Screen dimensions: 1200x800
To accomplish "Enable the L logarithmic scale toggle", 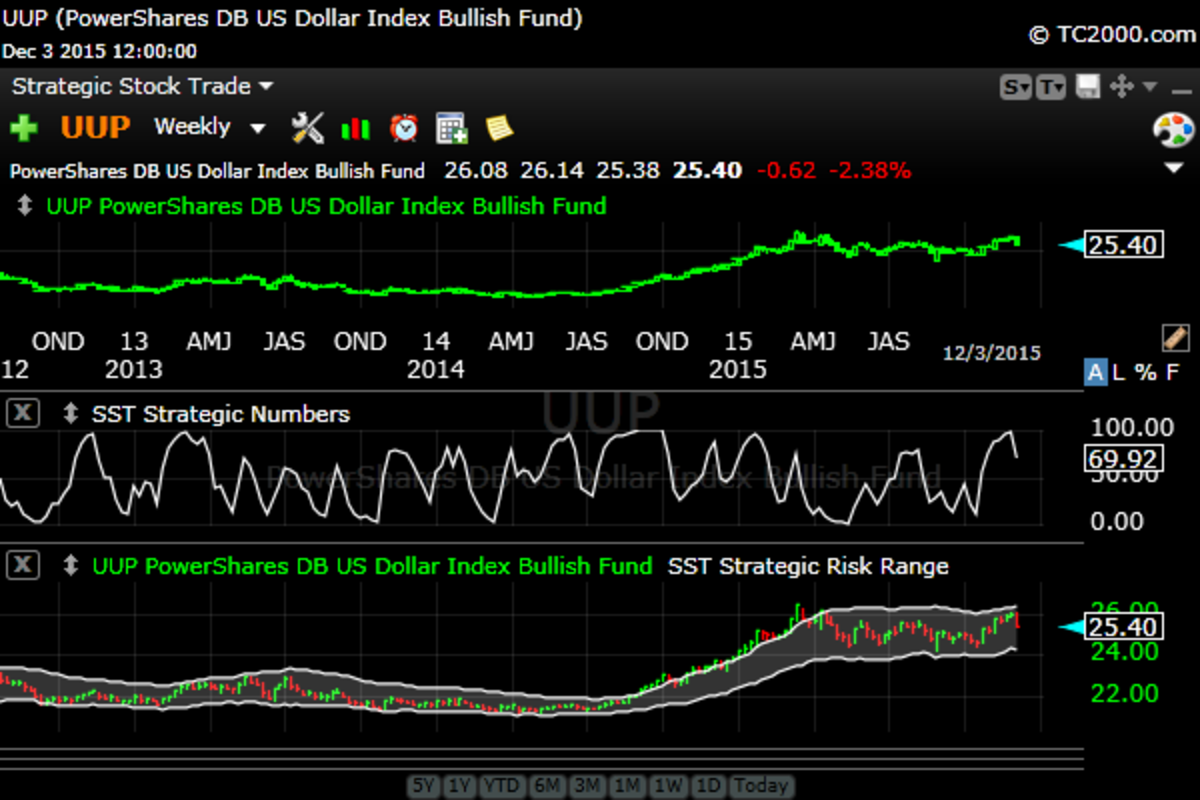I will [1119, 373].
